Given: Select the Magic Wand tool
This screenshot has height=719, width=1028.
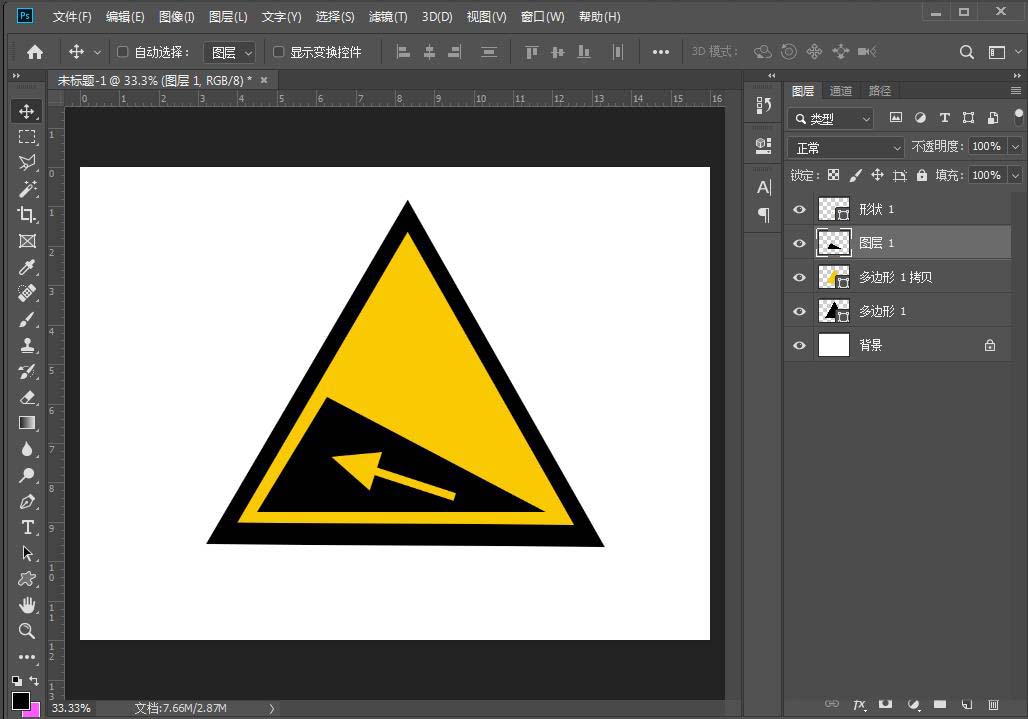Looking at the screenshot, I should [27, 189].
